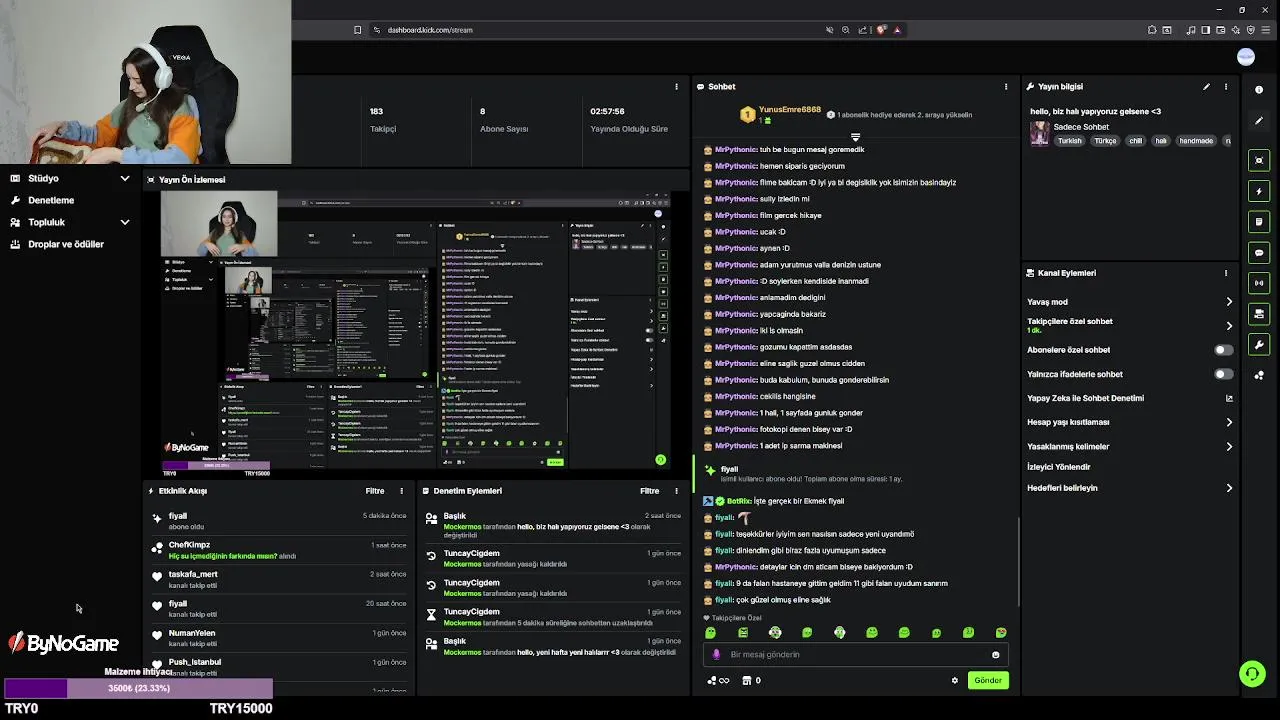Screen dimensions: 1280x720
Task: Expand the Topluluk sidebar chevron
Action: 125,223
